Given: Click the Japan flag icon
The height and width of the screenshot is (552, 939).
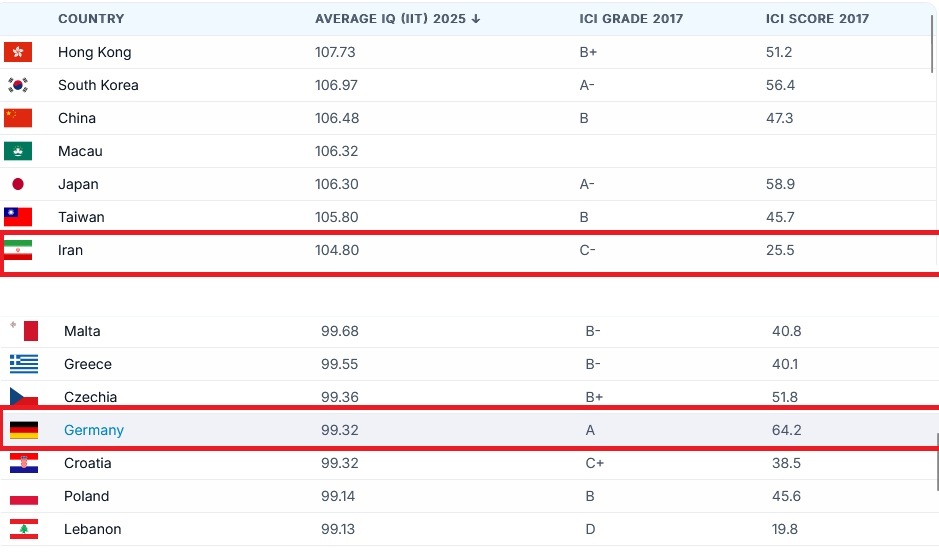Looking at the screenshot, I should (18, 184).
